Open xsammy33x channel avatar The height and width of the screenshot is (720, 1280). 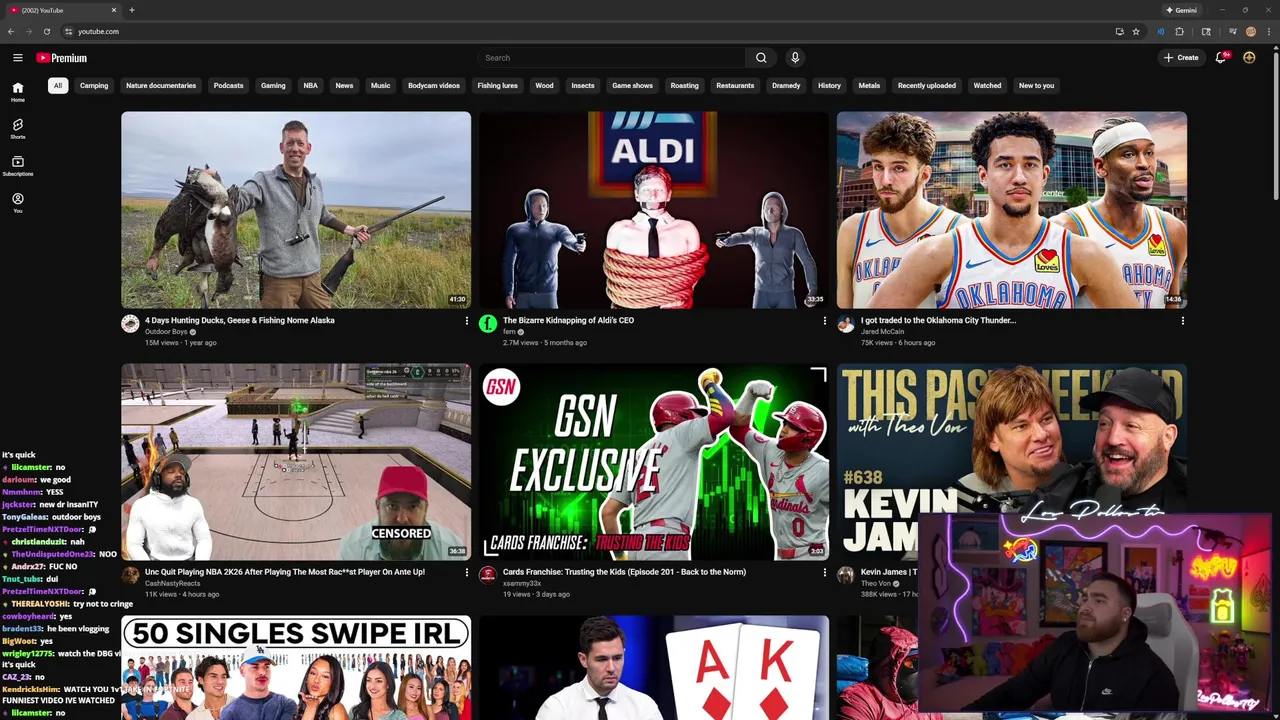[x=488, y=575]
